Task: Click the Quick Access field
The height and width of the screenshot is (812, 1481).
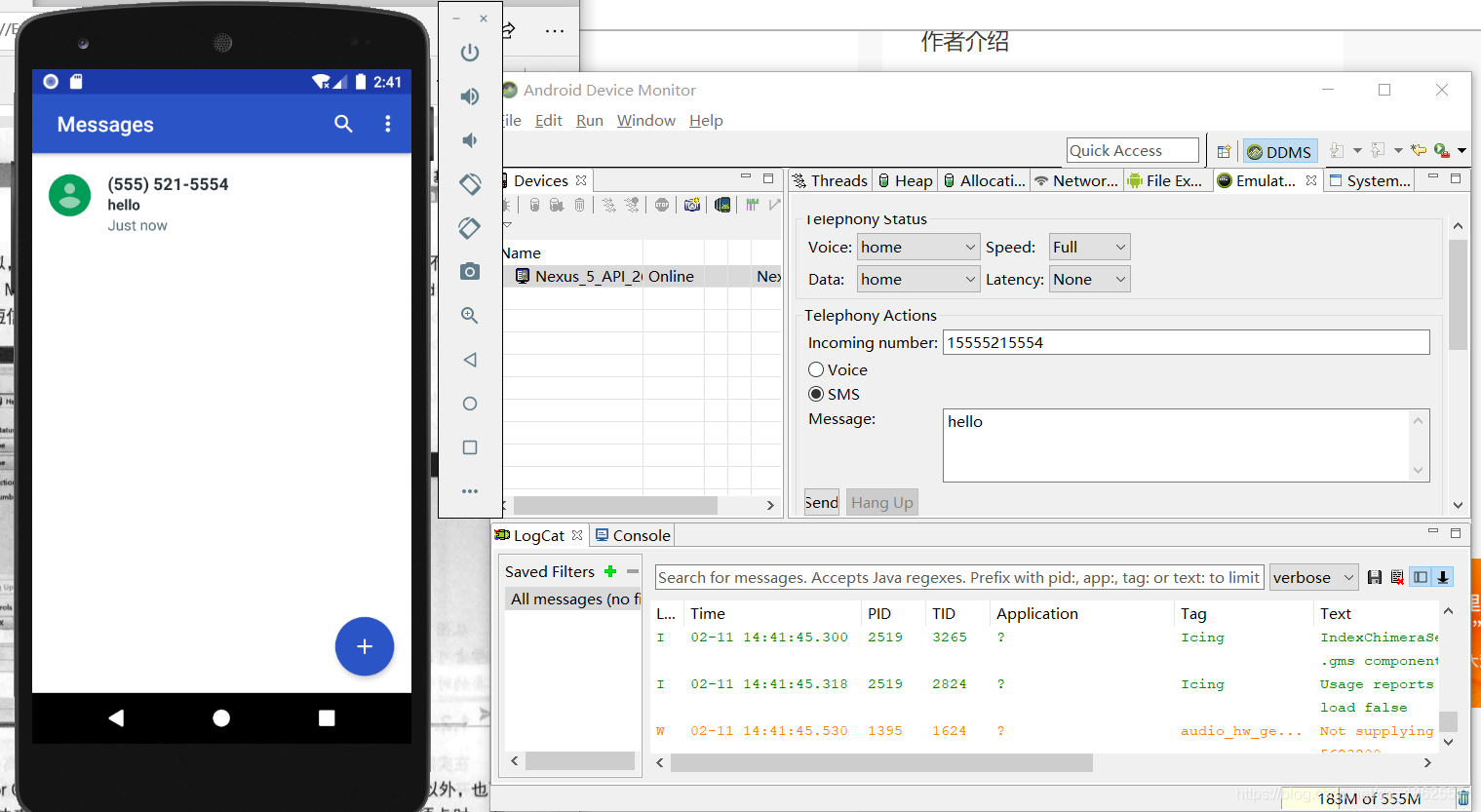Action: click(x=1133, y=150)
